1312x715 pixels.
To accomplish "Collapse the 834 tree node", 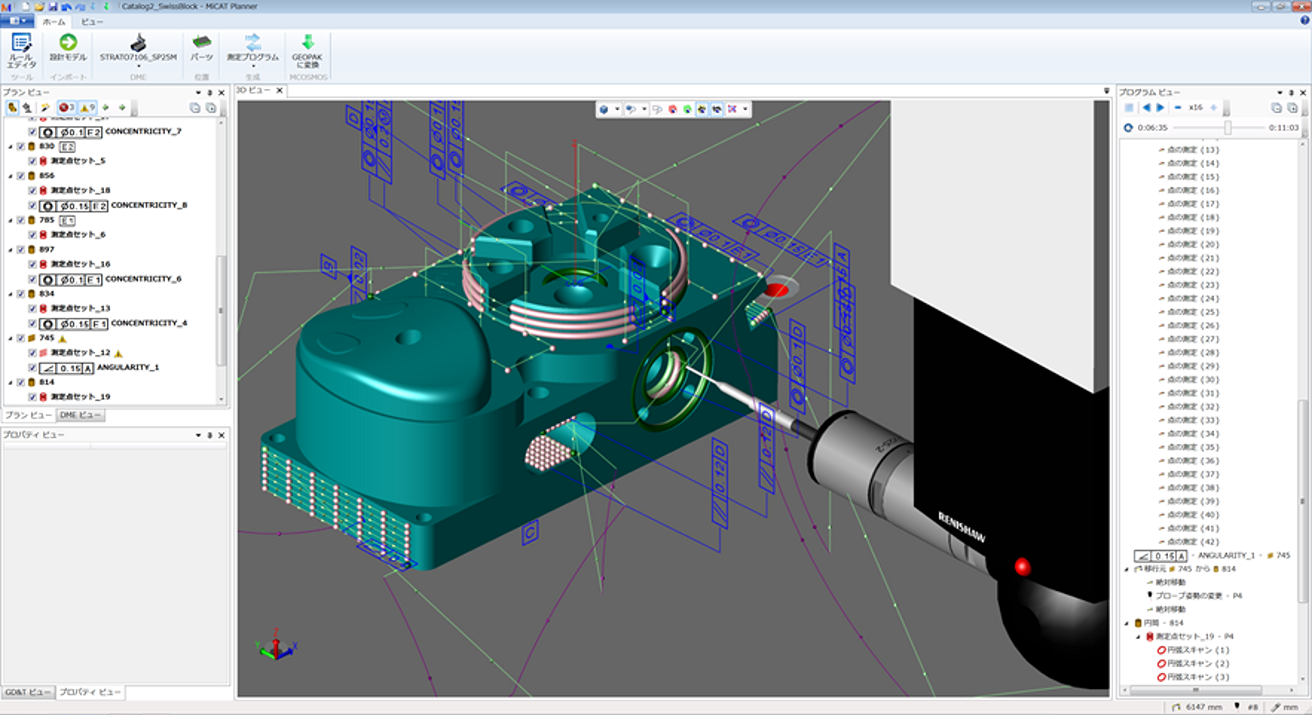I will (11, 294).
